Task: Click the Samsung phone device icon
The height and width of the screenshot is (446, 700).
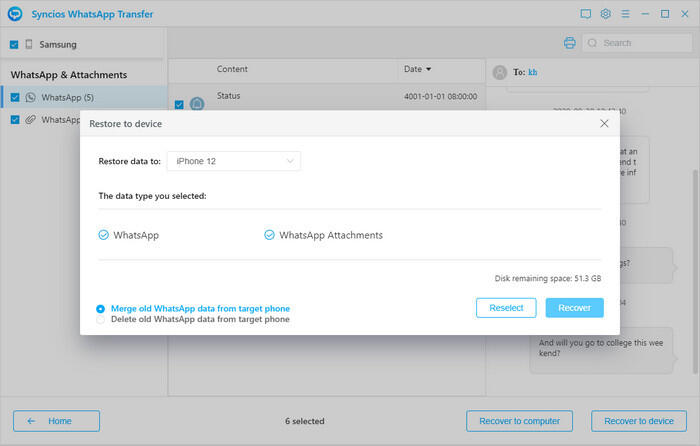Action: [29, 45]
